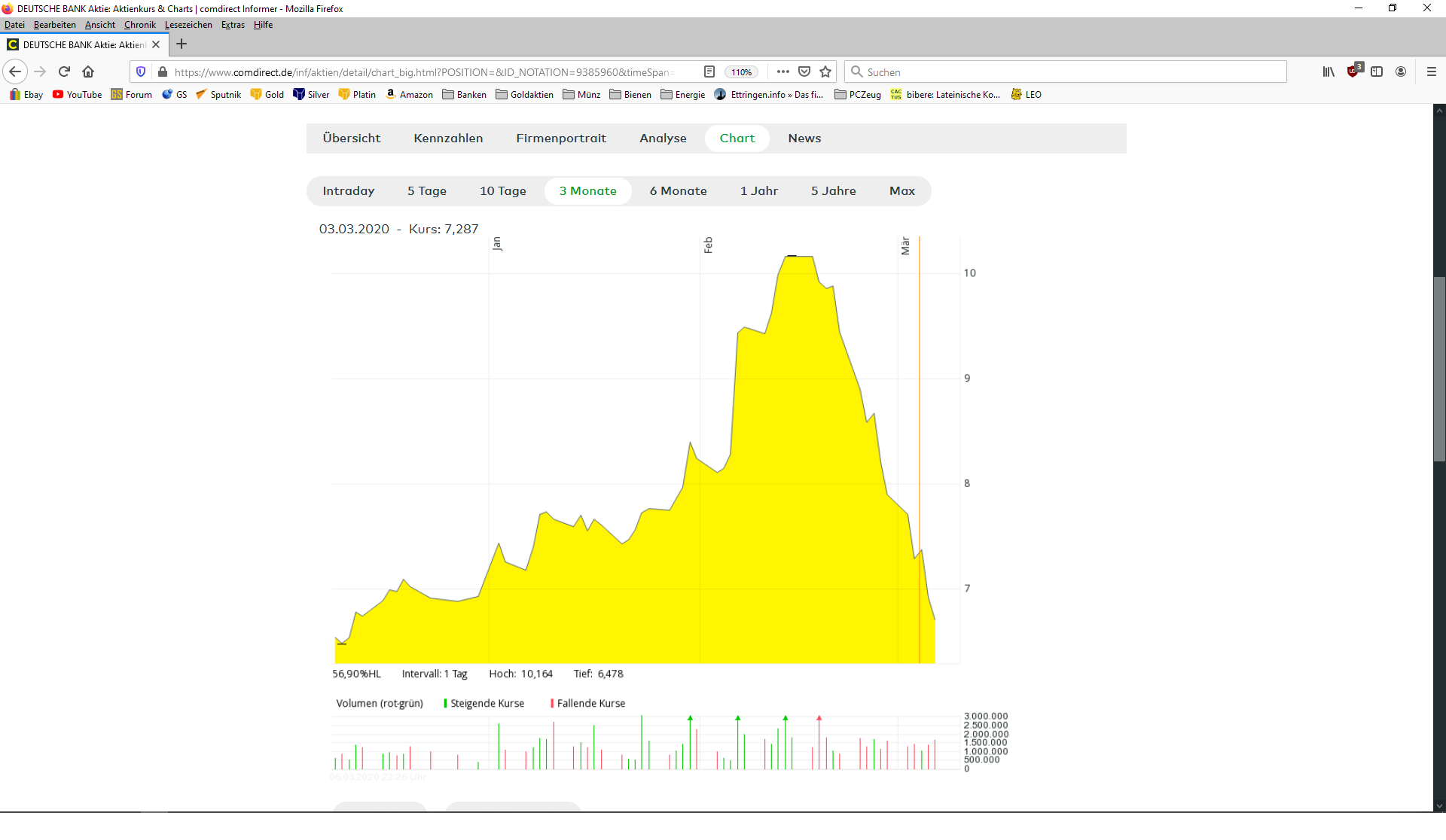Go back with the browser back arrow

[x=15, y=72]
